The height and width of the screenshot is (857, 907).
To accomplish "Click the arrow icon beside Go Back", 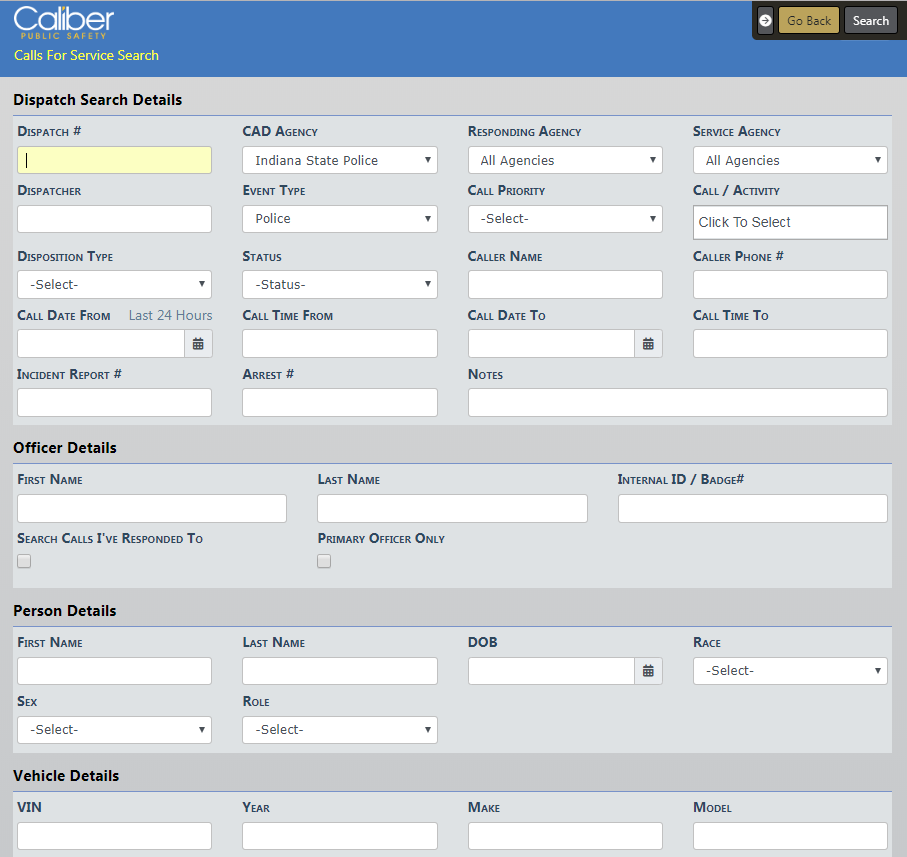I will tap(765, 21).
